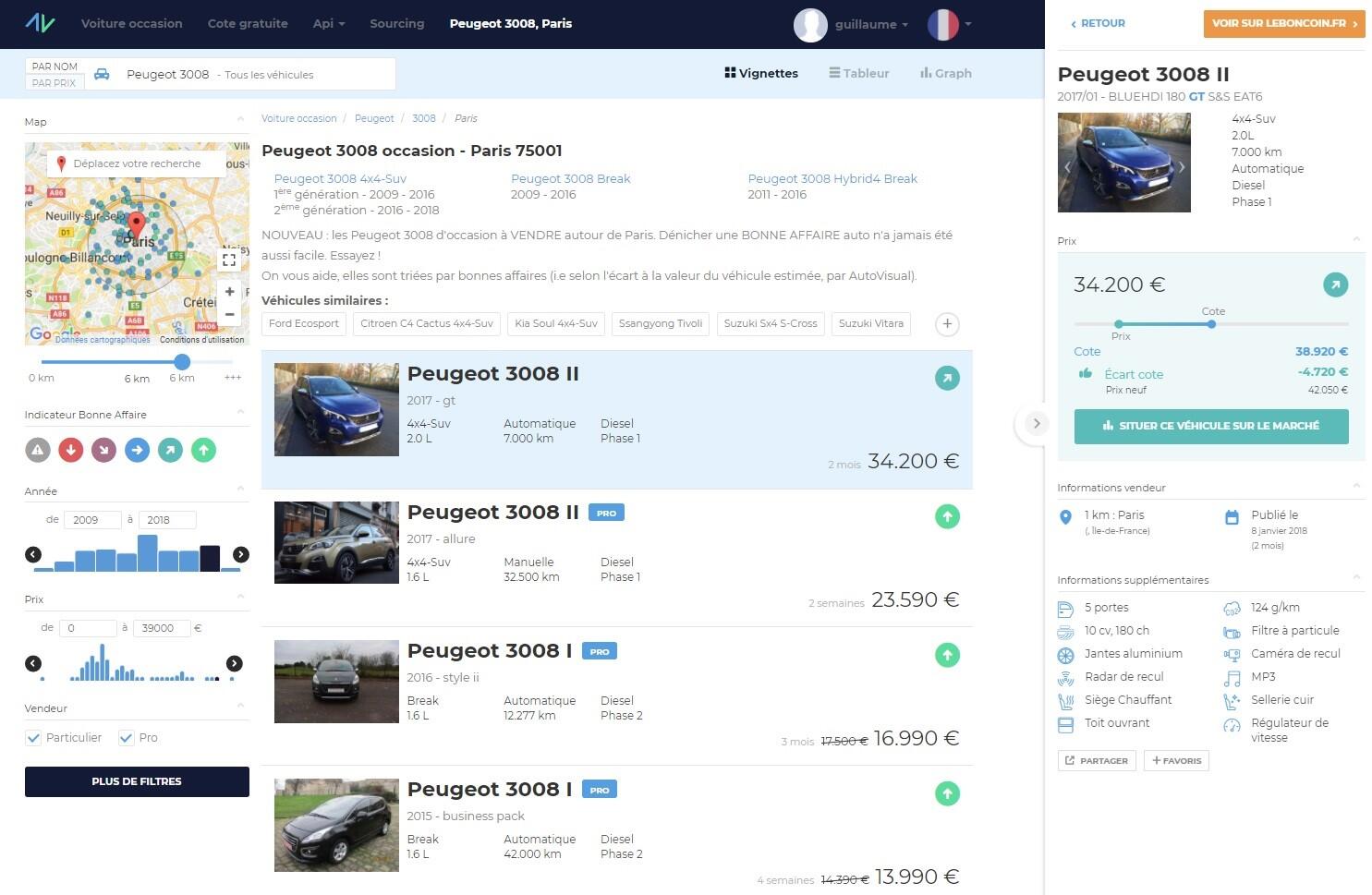The height and width of the screenshot is (895, 1372).
Task: Open Cote gratuite menu item
Action: pyautogui.click(x=248, y=23)
